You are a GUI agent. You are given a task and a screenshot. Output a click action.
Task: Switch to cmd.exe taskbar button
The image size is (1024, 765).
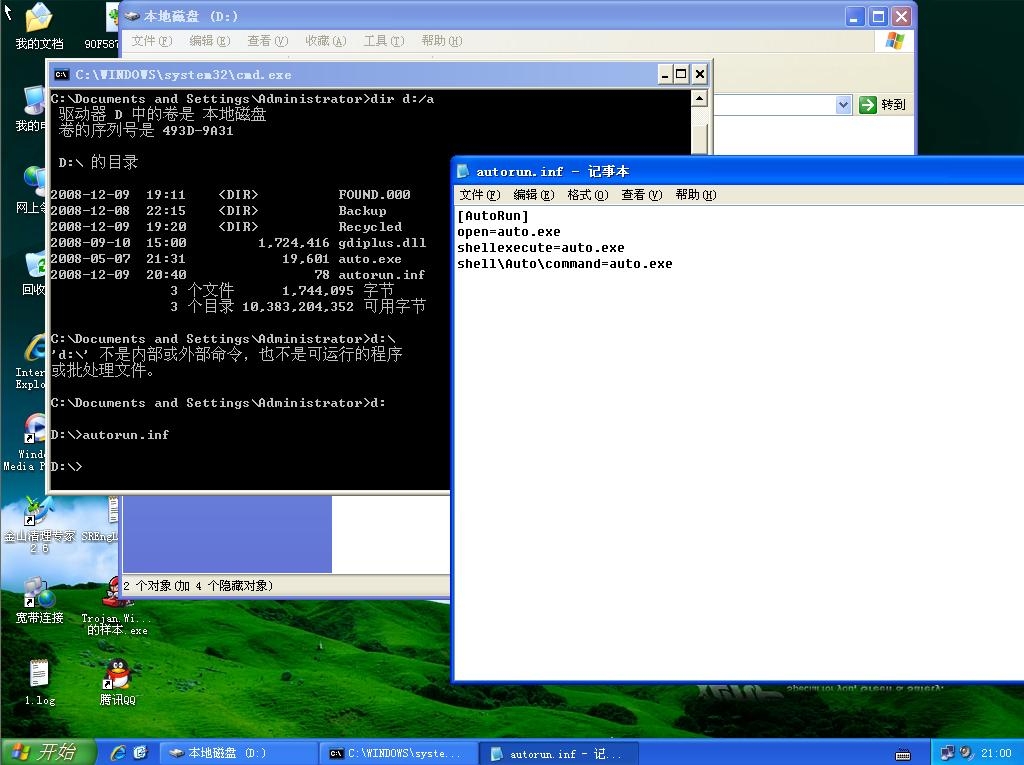399,753
